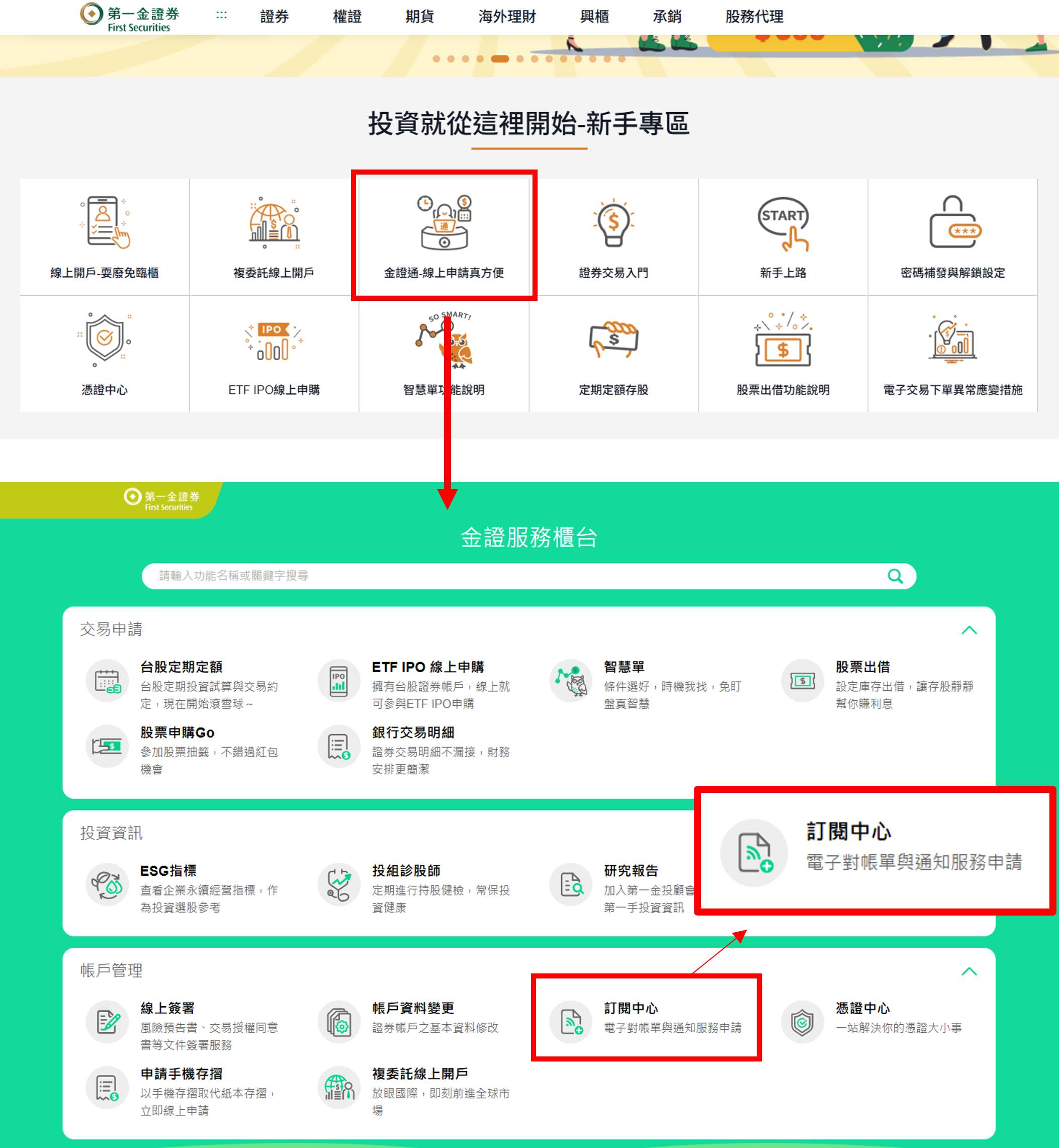Viewport: 1059px width, 1148px height.
Task: Click the ETF IPO線上申購 chart icon
Action: coord(274,341)
